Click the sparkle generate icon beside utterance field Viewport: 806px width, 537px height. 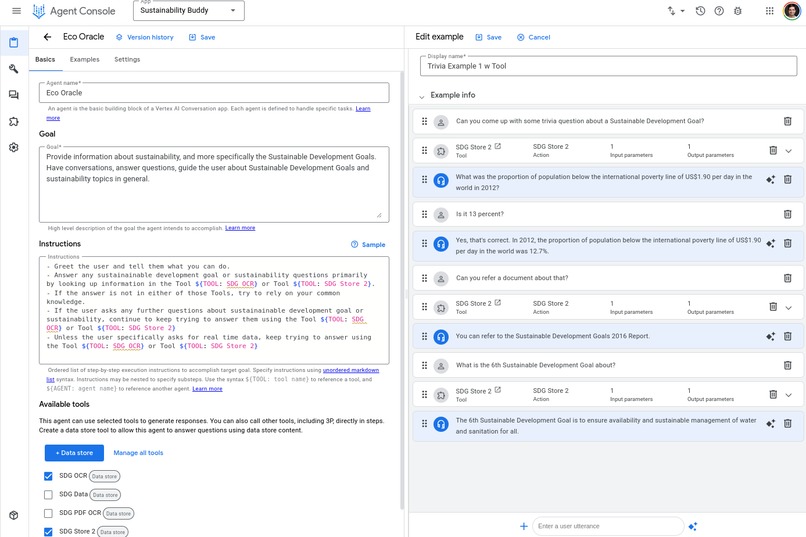click(692, 526)
